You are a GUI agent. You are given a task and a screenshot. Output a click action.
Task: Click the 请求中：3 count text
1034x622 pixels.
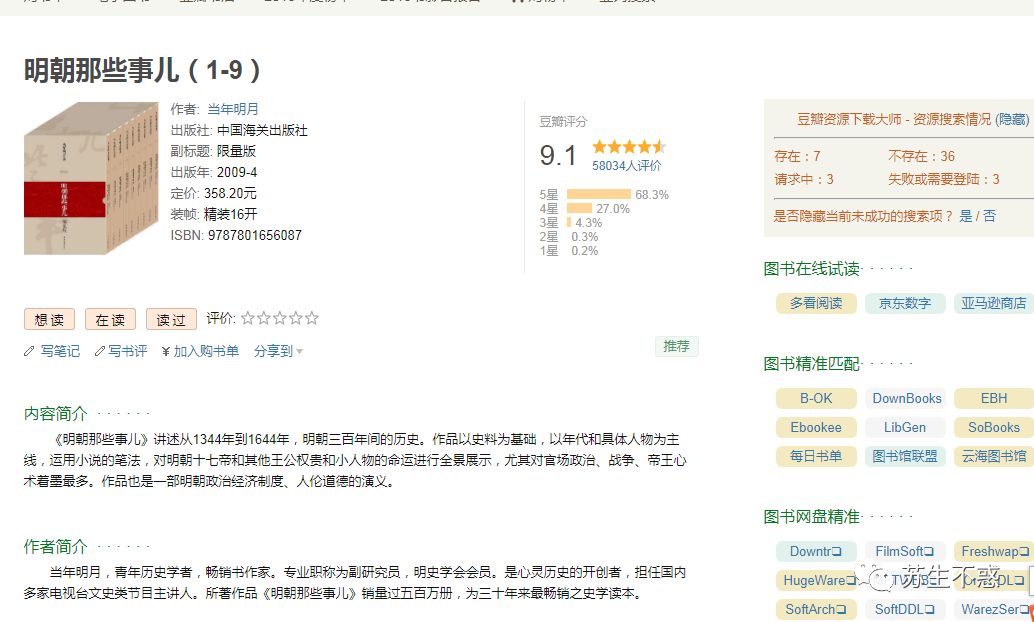[x=804, y=179]
